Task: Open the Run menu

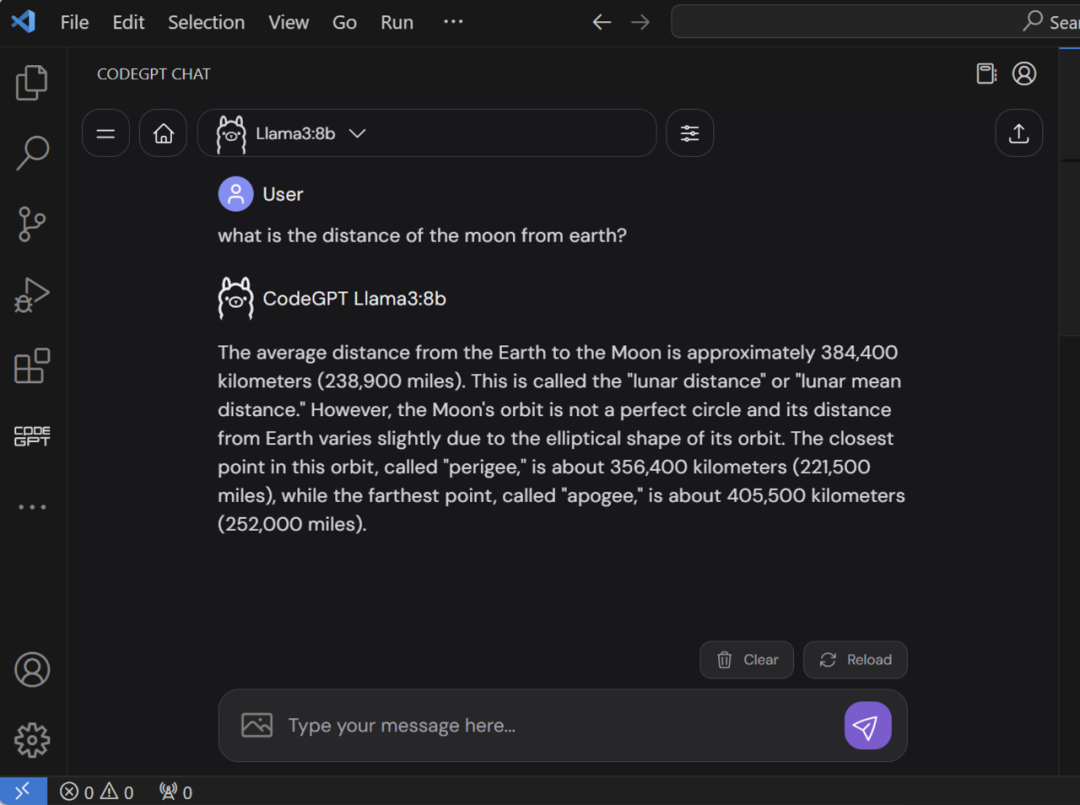Action: coord(397,22)
